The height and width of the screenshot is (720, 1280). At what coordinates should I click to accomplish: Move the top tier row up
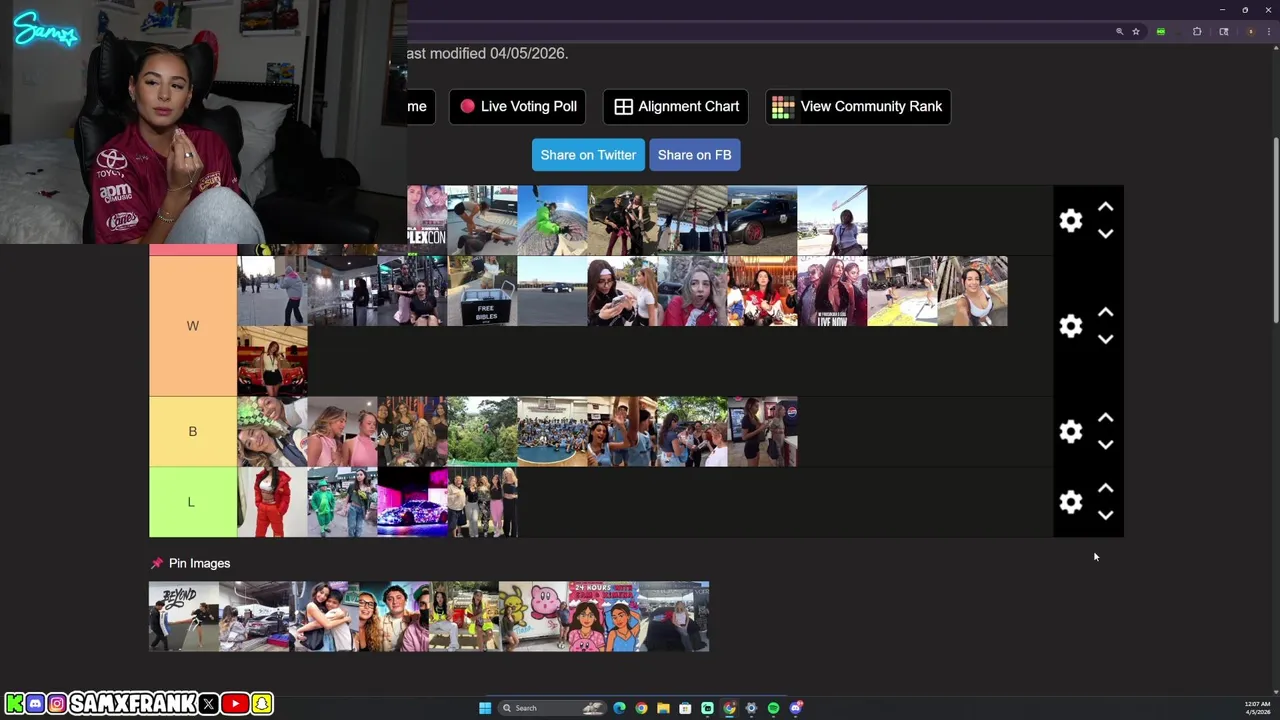1105,207
